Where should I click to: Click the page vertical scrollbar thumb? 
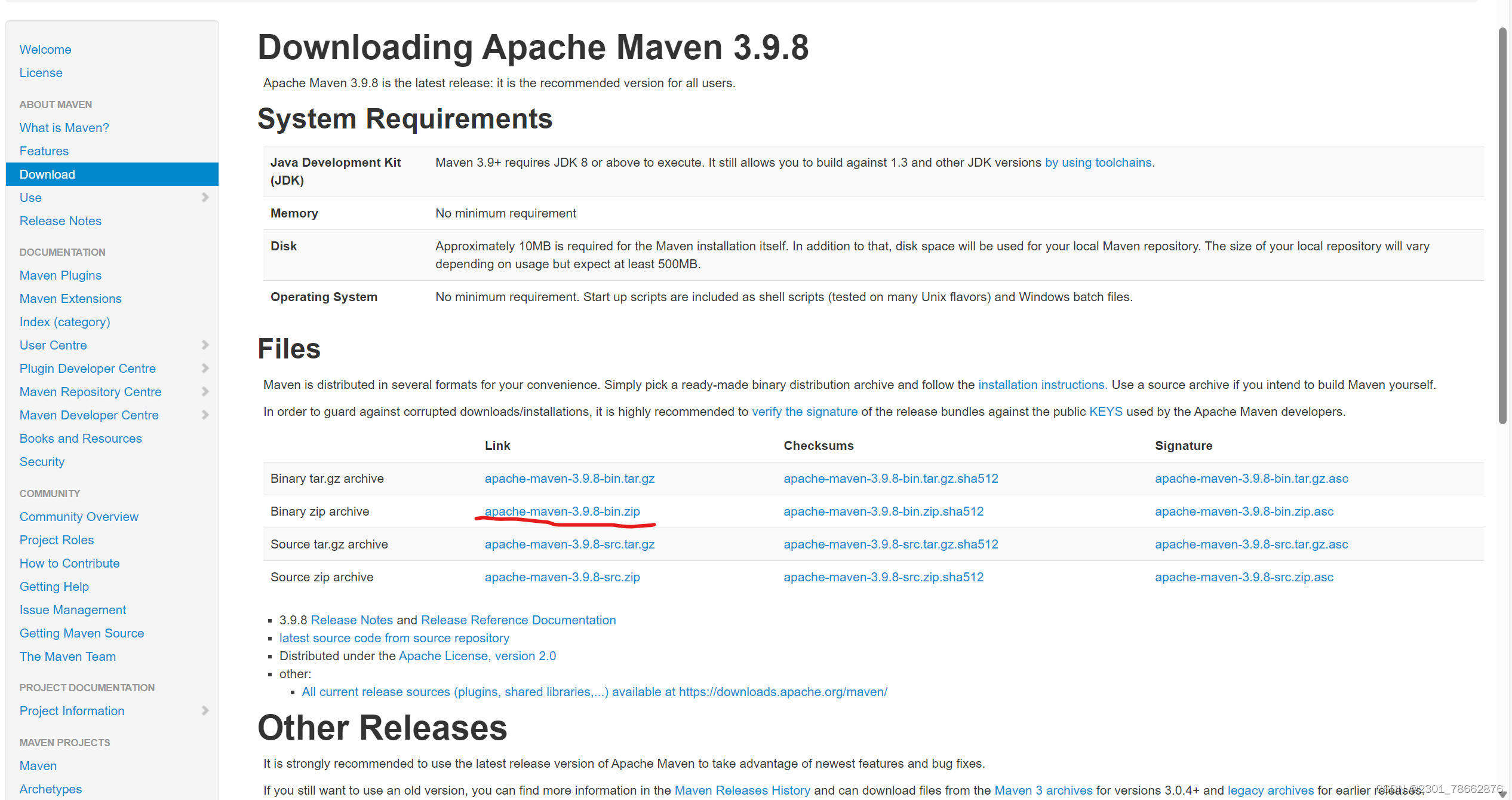click(1502, 226)
